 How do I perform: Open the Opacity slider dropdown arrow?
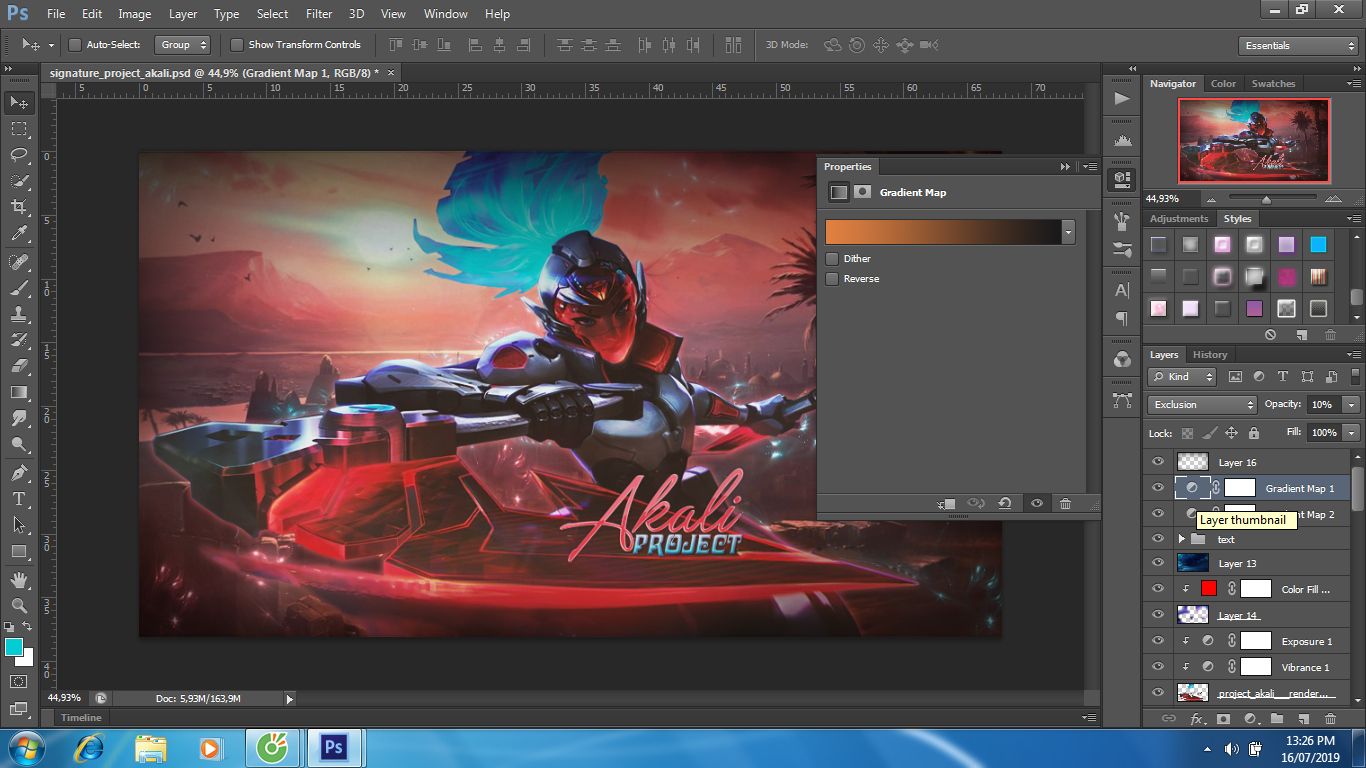tap(1351, 405)
